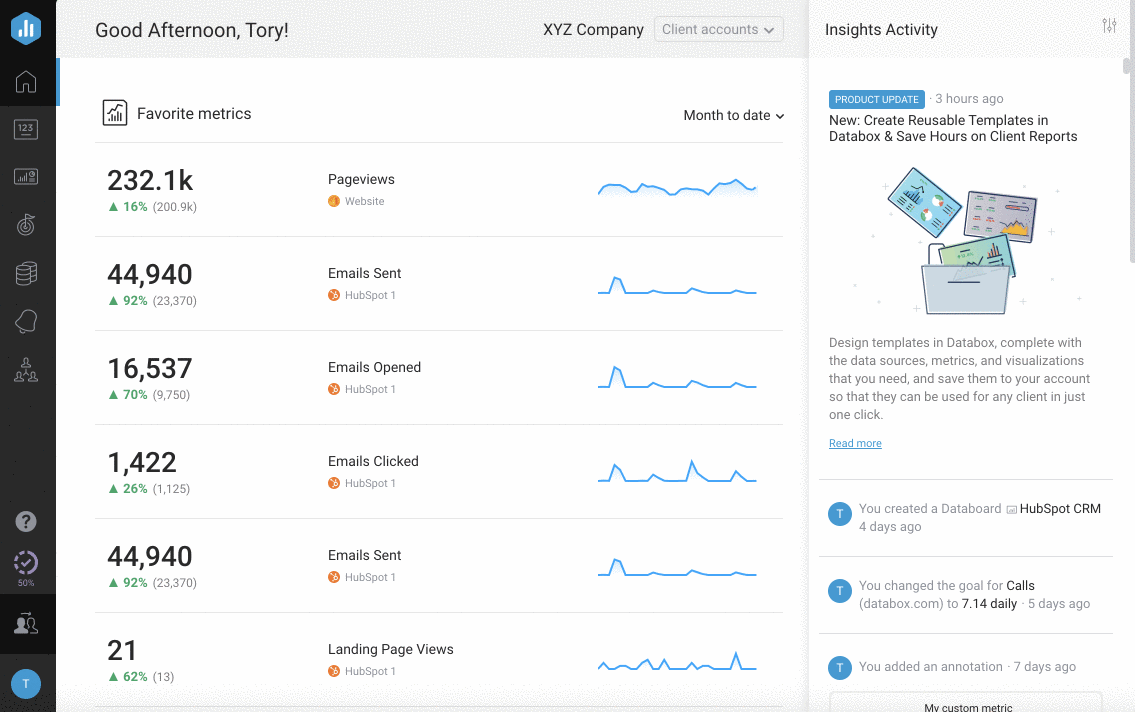
Task: Click the PRODUCT UPDATE badge
Action: (877, 99)
